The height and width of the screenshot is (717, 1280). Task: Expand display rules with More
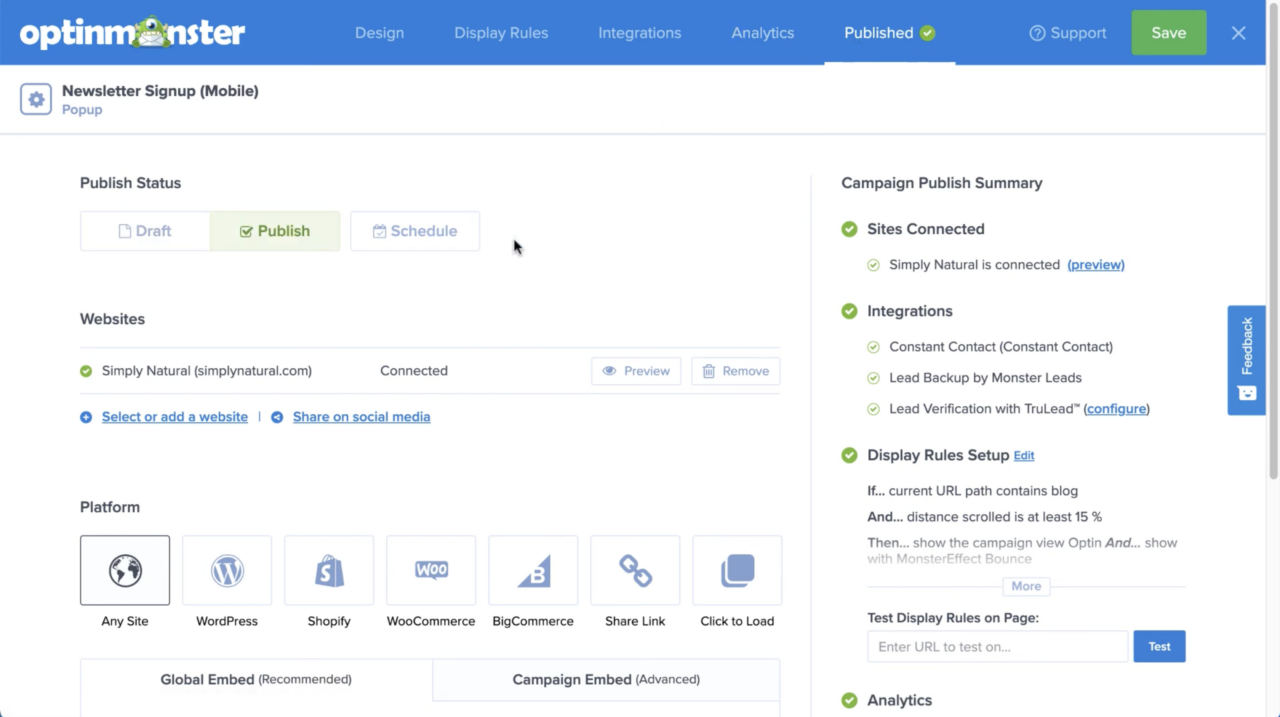click(x=1026, y=586)
